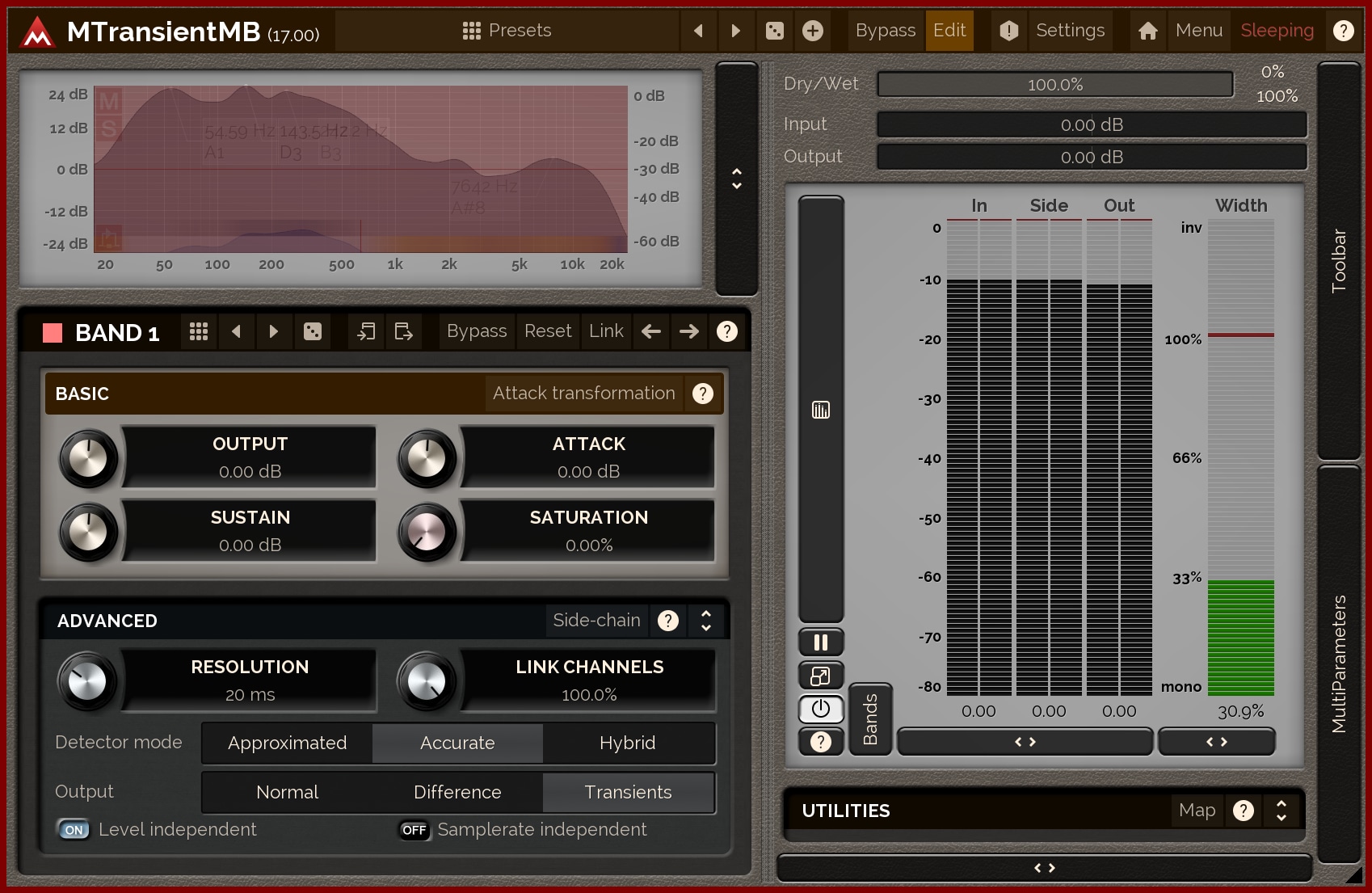1372x893 pixels.
Task: Click the random preset dice icon in top bar
Action: 774,31
